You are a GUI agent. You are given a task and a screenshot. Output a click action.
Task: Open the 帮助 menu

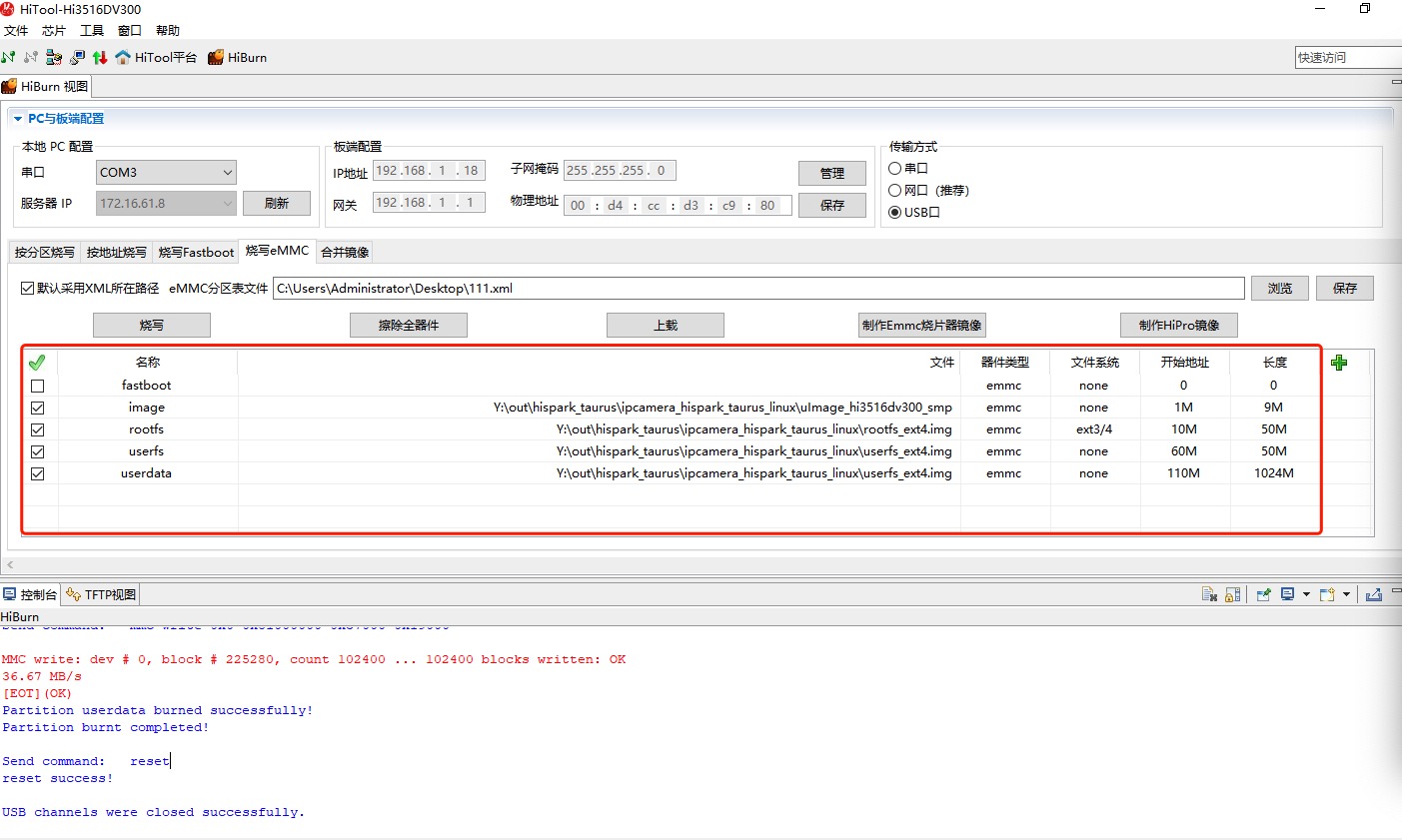click(168, 30)
